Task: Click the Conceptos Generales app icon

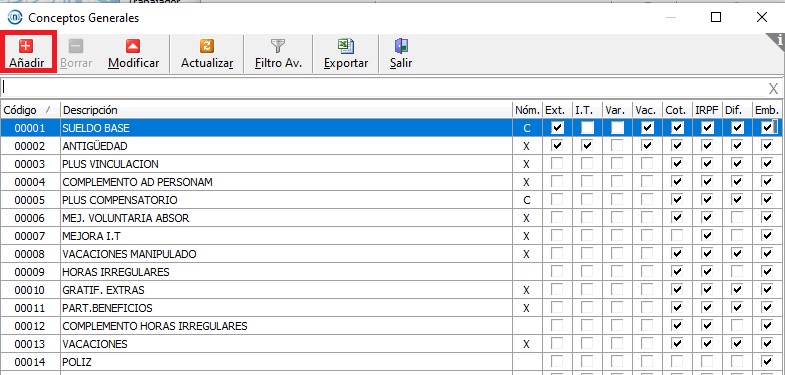Action: [x=15, y=18]
